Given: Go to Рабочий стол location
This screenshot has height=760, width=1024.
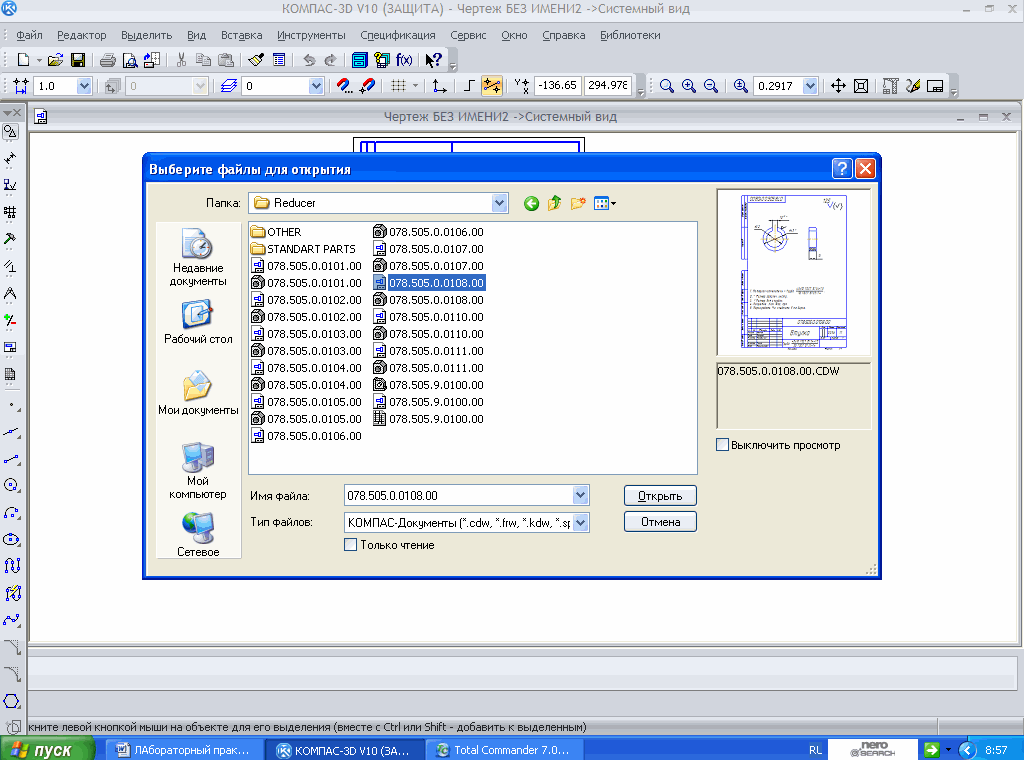Looking at the screenshot, I should [x=198, y=322].
